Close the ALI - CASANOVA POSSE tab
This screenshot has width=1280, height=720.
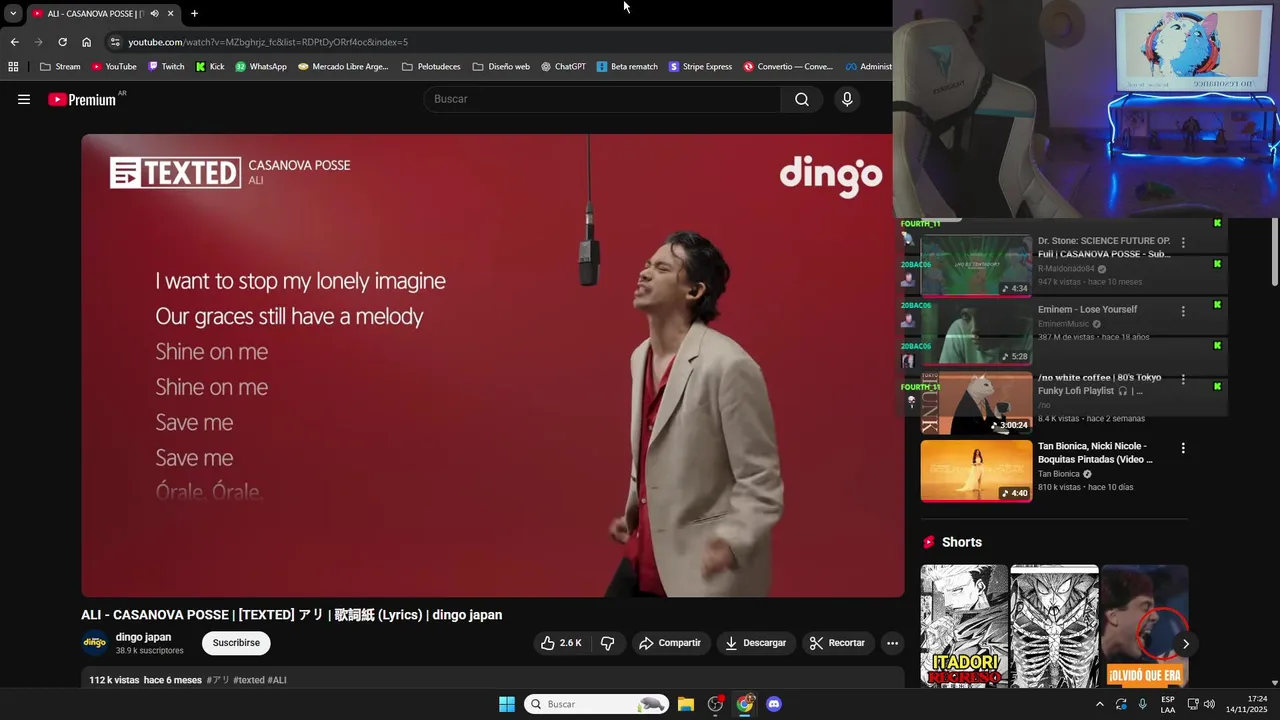tap(170, 14)
